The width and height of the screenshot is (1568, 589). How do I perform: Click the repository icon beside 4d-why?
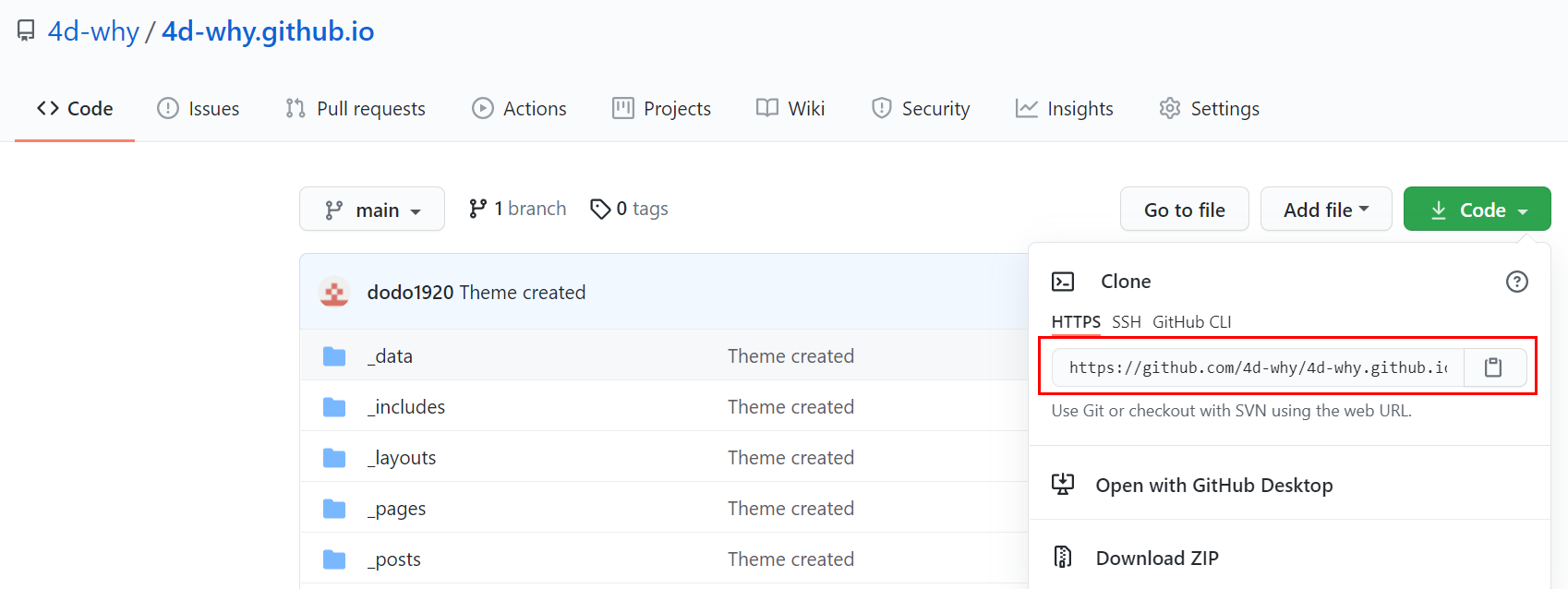pyautogui.click(x=26, y=31)
